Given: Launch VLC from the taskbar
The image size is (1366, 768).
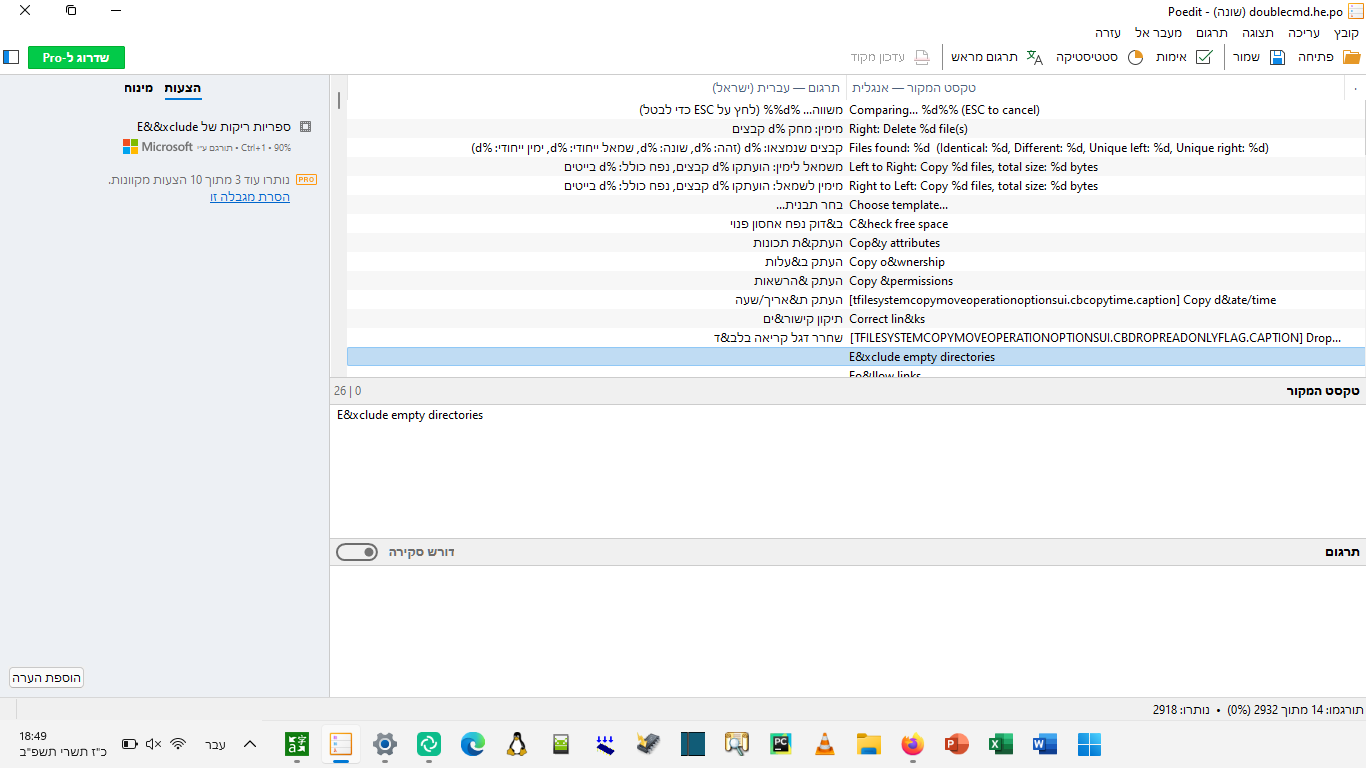Looking at the screenshot, I should pos(824,744).
